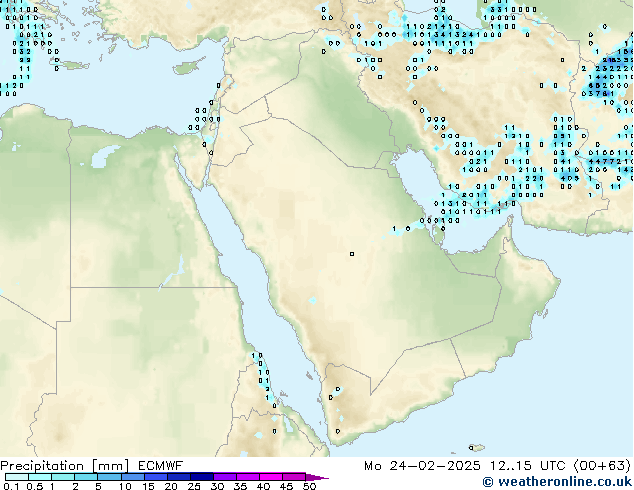Click the legend value '0.5'
Viewport: 634px width, 490px height.
pos(35,486)
